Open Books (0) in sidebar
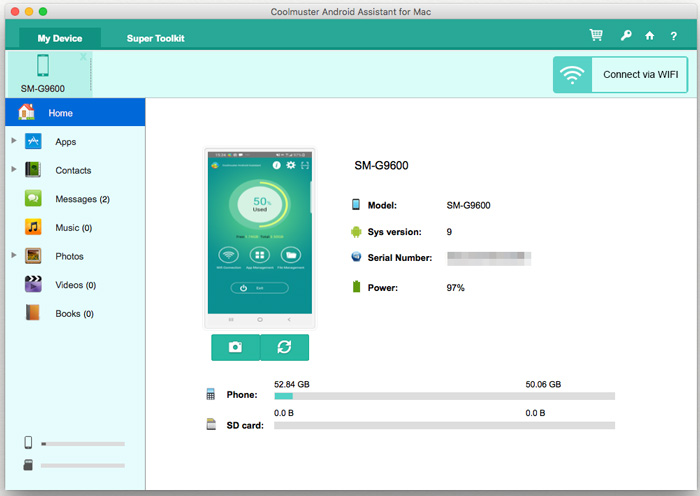This screenshot has width=700, height=496. (x=74, y=314)
